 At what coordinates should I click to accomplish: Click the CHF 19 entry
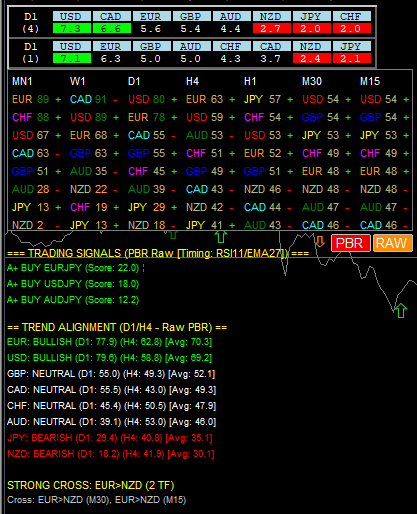click(88, 207)
